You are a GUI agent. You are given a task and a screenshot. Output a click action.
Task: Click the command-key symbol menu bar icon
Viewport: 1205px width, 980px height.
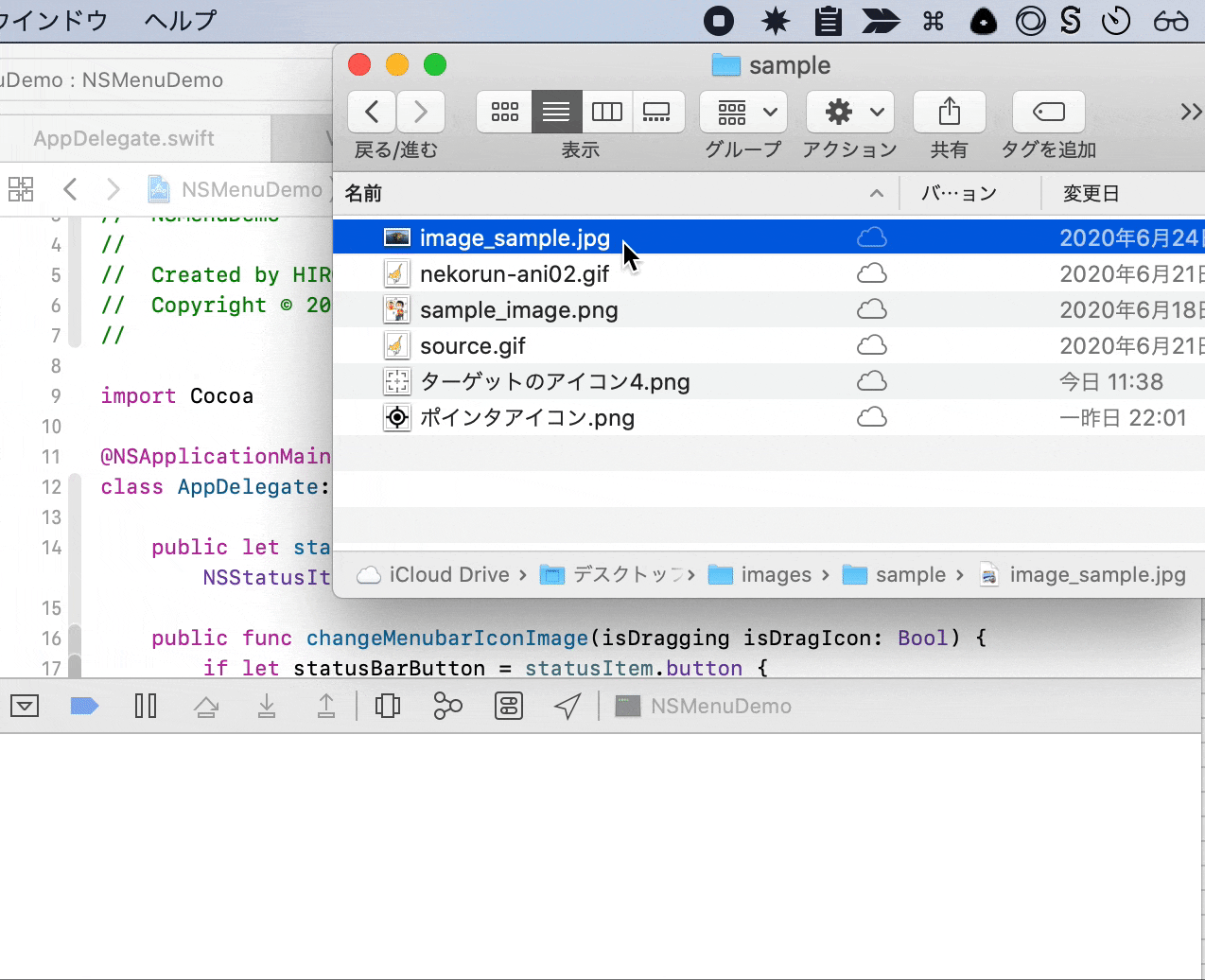point(934,21)
